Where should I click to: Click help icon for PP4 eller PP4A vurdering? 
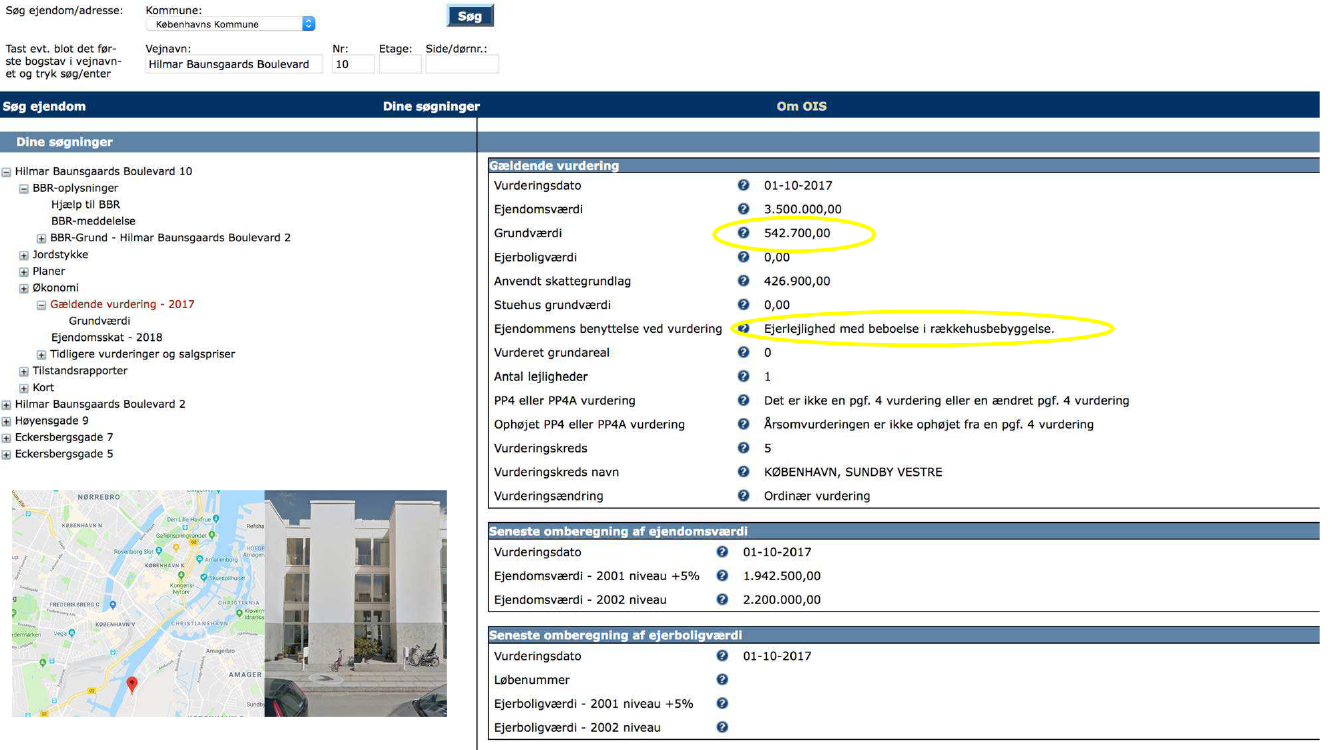(743, 400)
